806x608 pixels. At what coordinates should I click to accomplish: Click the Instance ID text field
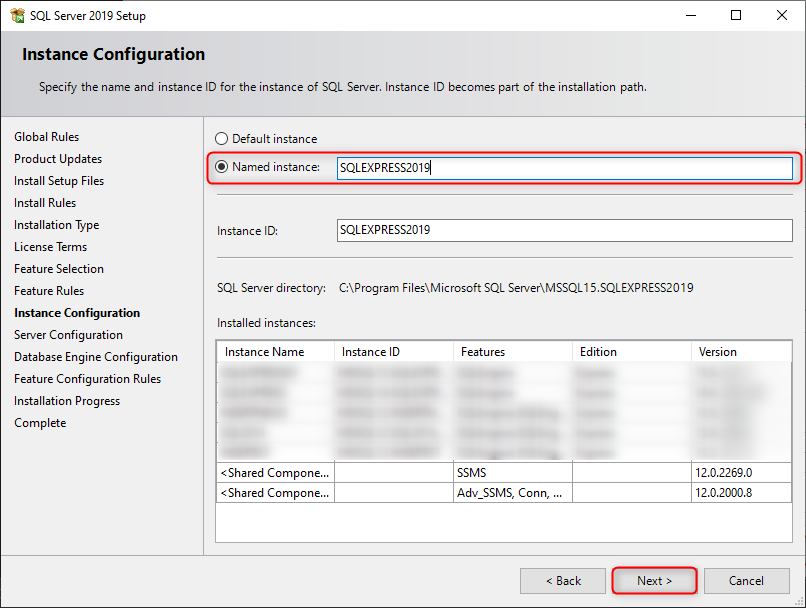click(564, 230)
